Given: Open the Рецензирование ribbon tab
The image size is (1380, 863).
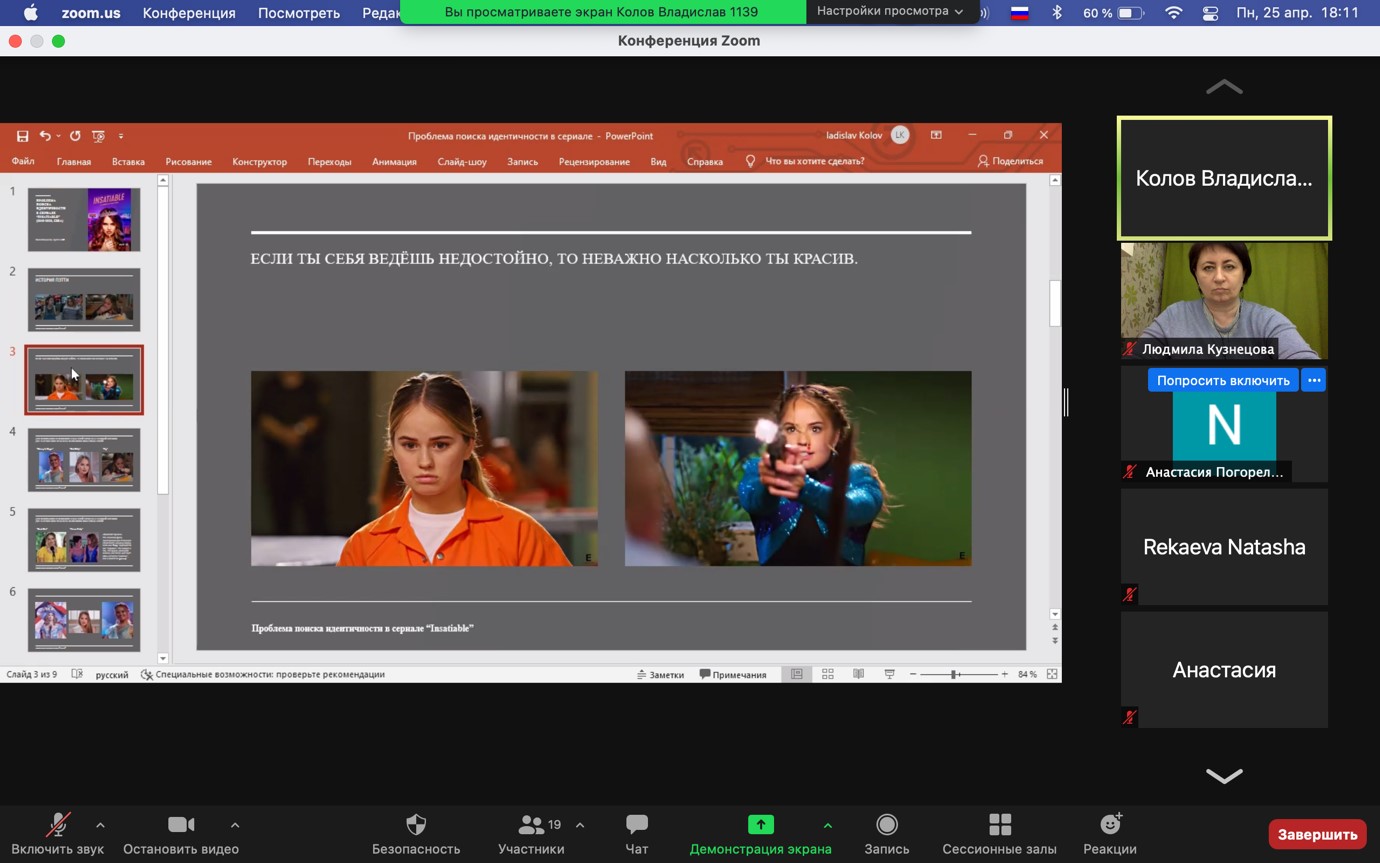Looking at the screenshot, I should [594, 161].
